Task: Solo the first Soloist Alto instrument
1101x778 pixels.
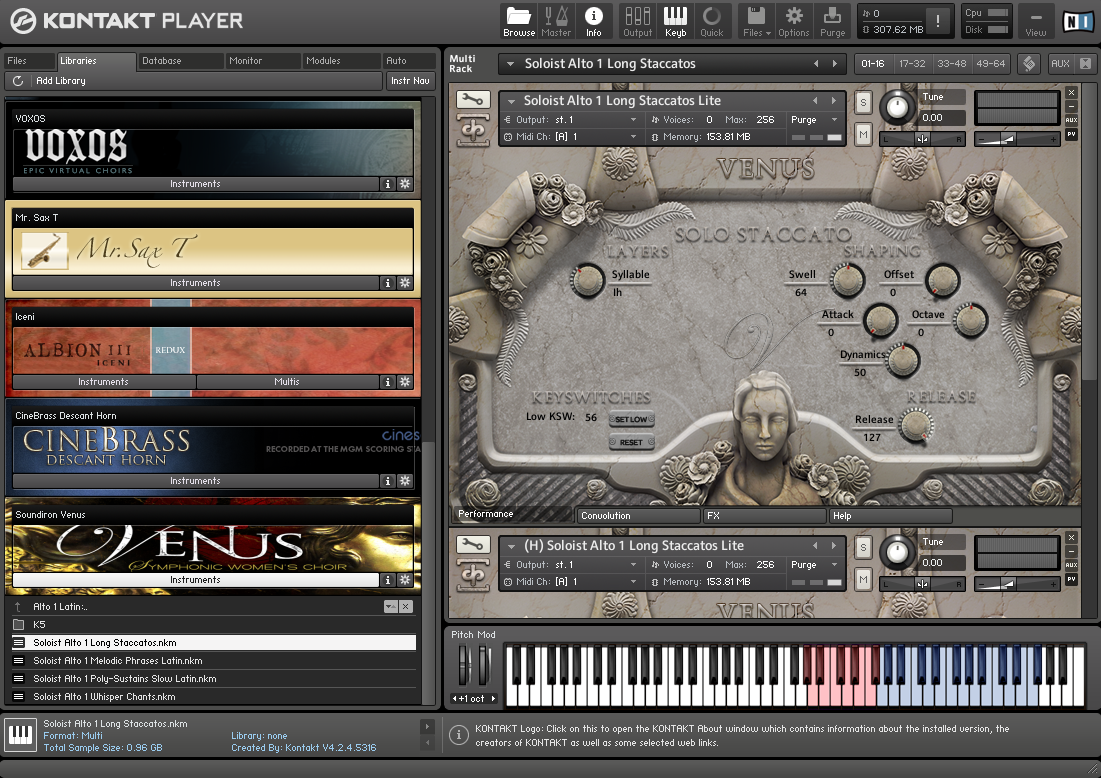Action: pos(864,103)
